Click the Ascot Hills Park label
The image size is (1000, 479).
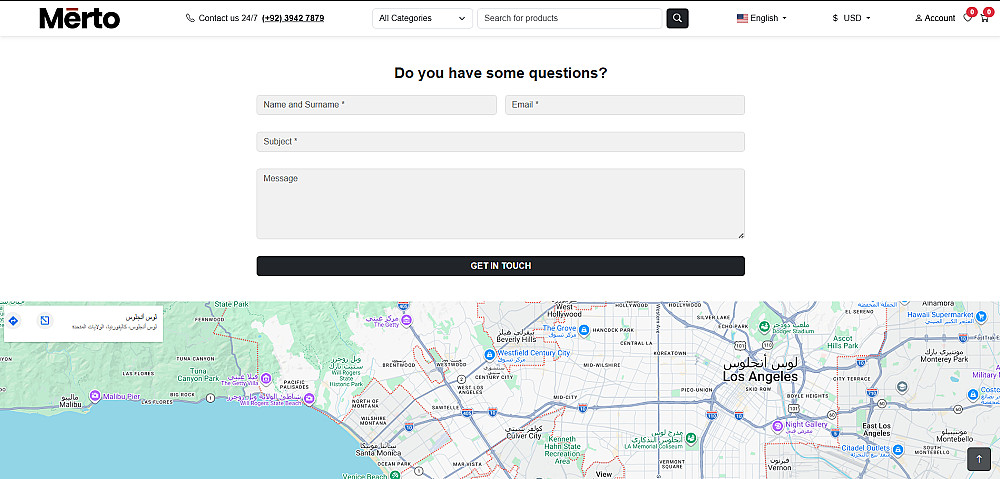click(x=842, y=342)
